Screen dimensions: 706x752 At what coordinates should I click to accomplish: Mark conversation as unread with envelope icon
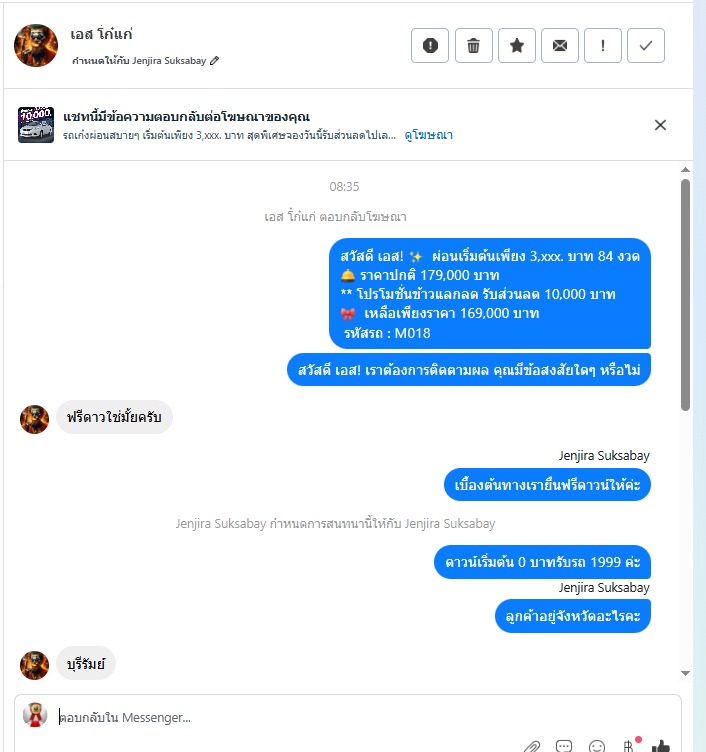tap(560, 46)
